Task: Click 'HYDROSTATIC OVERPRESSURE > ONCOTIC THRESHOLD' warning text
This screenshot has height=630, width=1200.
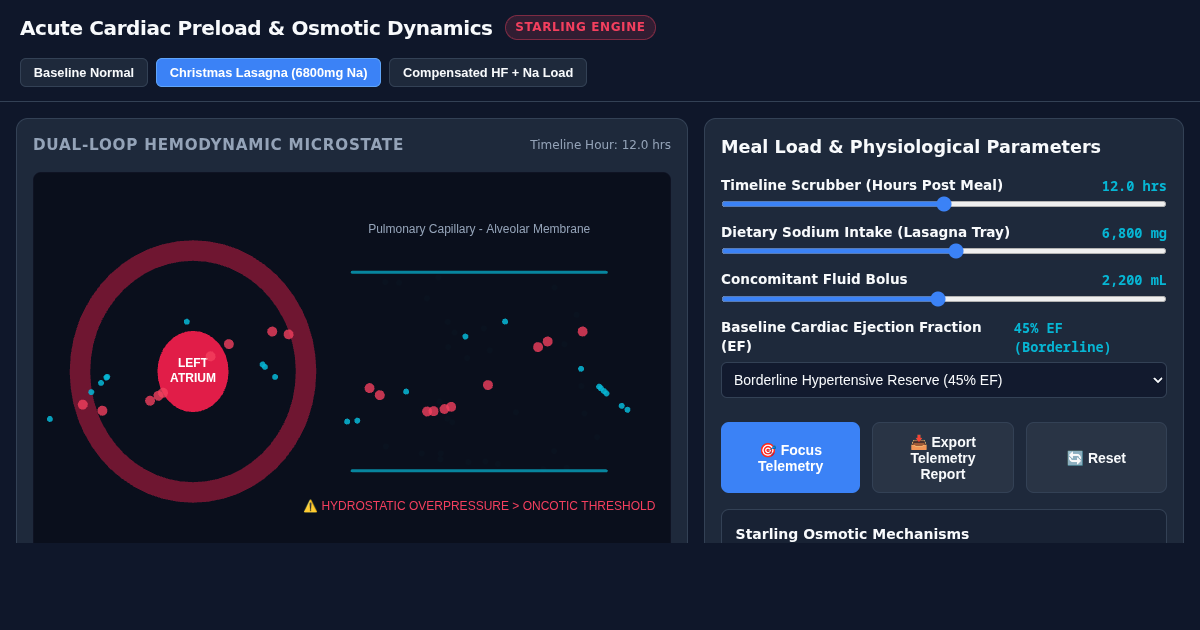Action: [488, 506]
